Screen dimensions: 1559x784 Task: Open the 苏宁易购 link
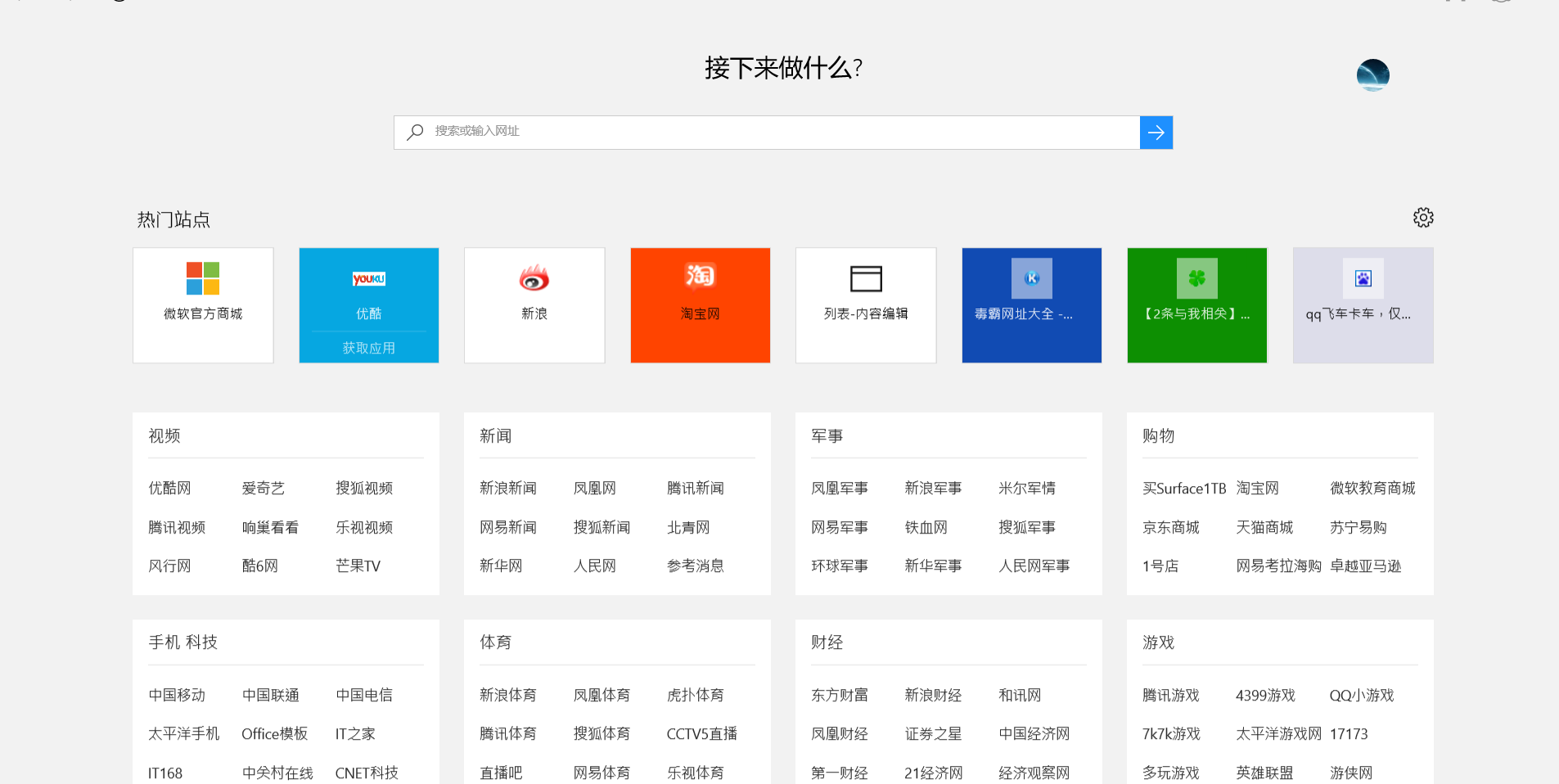tap(1358, 528)
